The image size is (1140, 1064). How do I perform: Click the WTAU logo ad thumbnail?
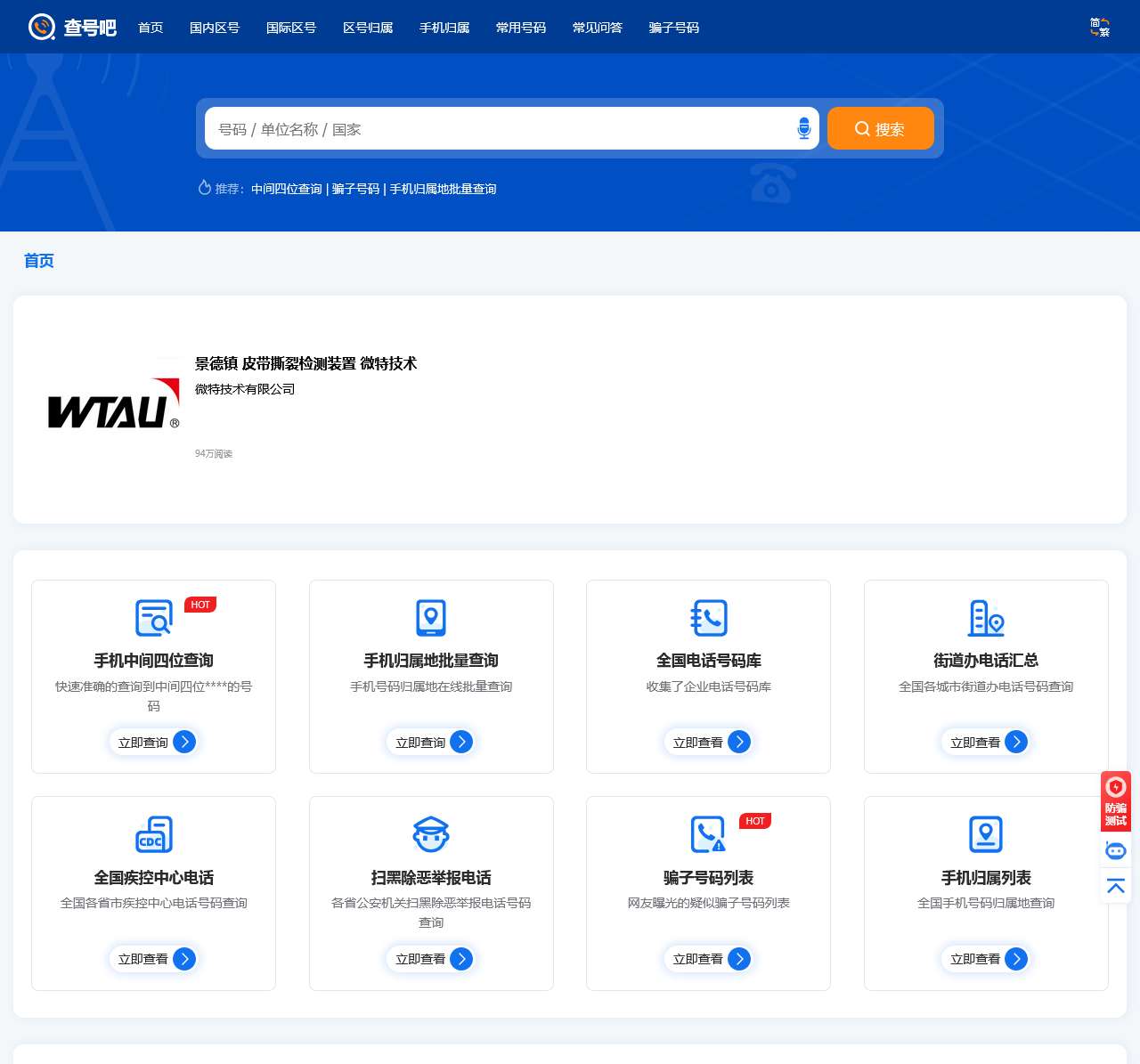click(113, 405)
